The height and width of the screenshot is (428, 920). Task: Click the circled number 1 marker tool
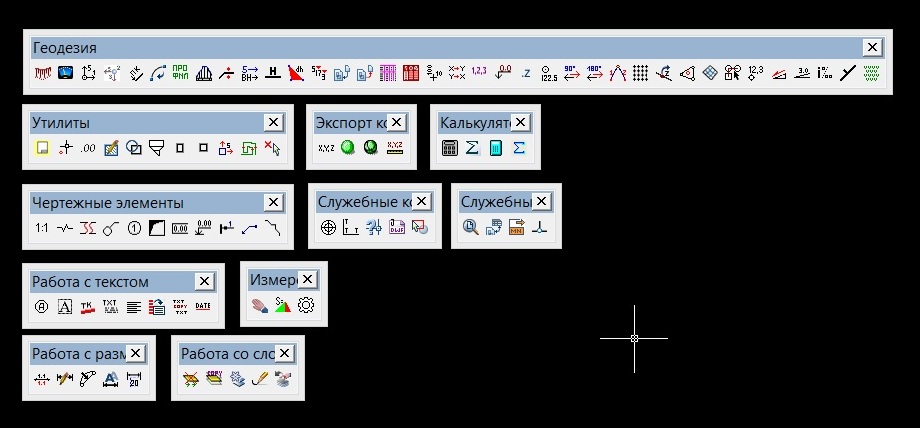134,228
